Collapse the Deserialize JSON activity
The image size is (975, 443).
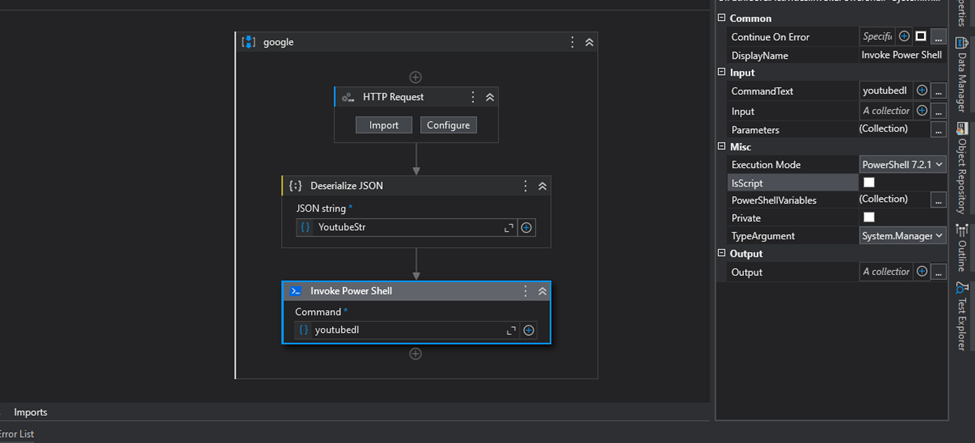click(542, 186)
